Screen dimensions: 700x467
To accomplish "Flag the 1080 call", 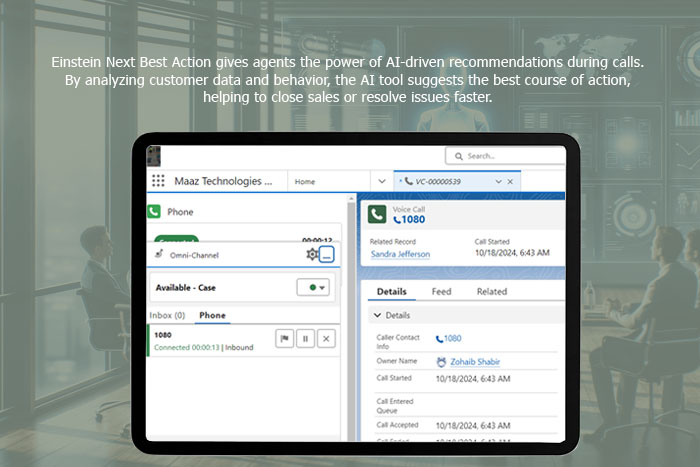I will 284,338.
